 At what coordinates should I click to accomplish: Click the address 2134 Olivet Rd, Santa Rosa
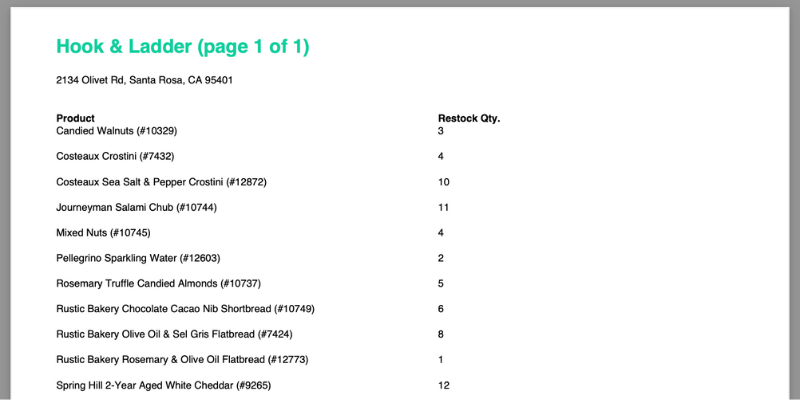tap(144, 80)
